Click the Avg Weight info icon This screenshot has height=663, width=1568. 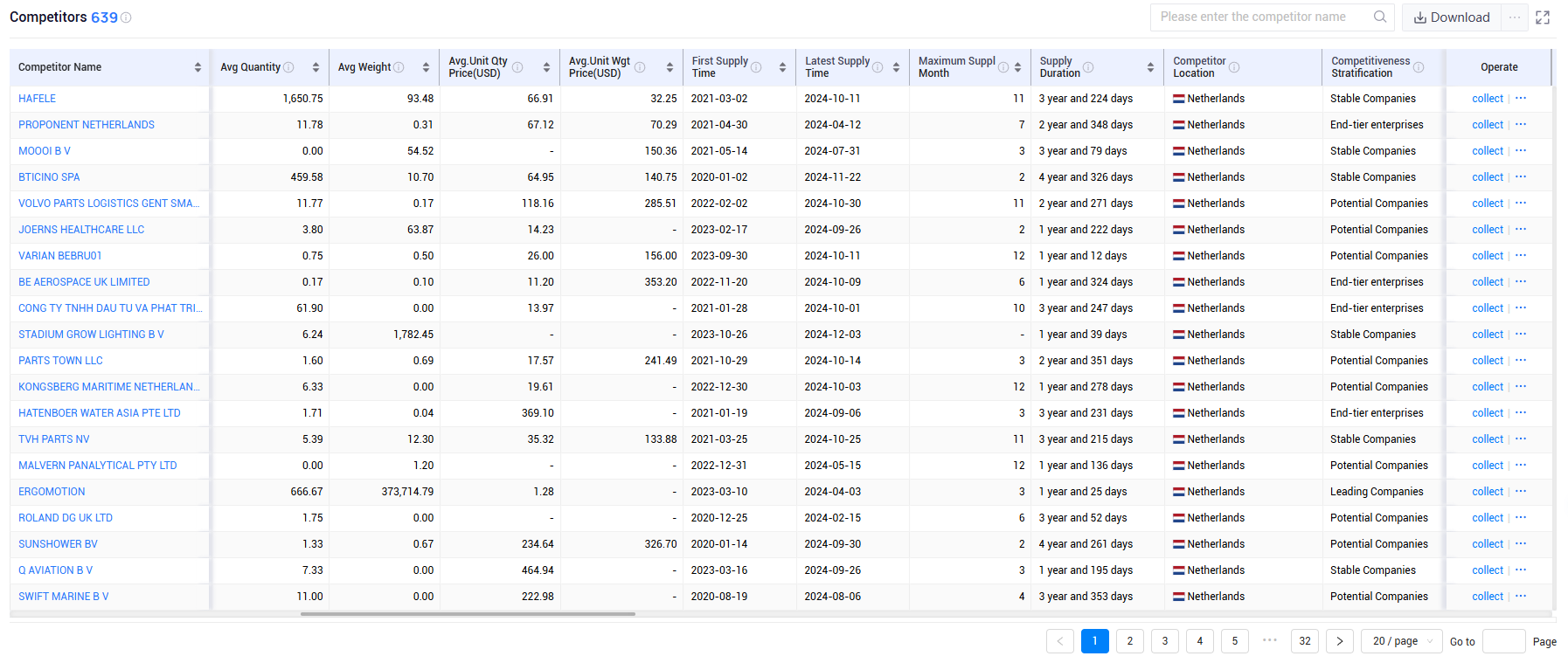click(399, 67)
